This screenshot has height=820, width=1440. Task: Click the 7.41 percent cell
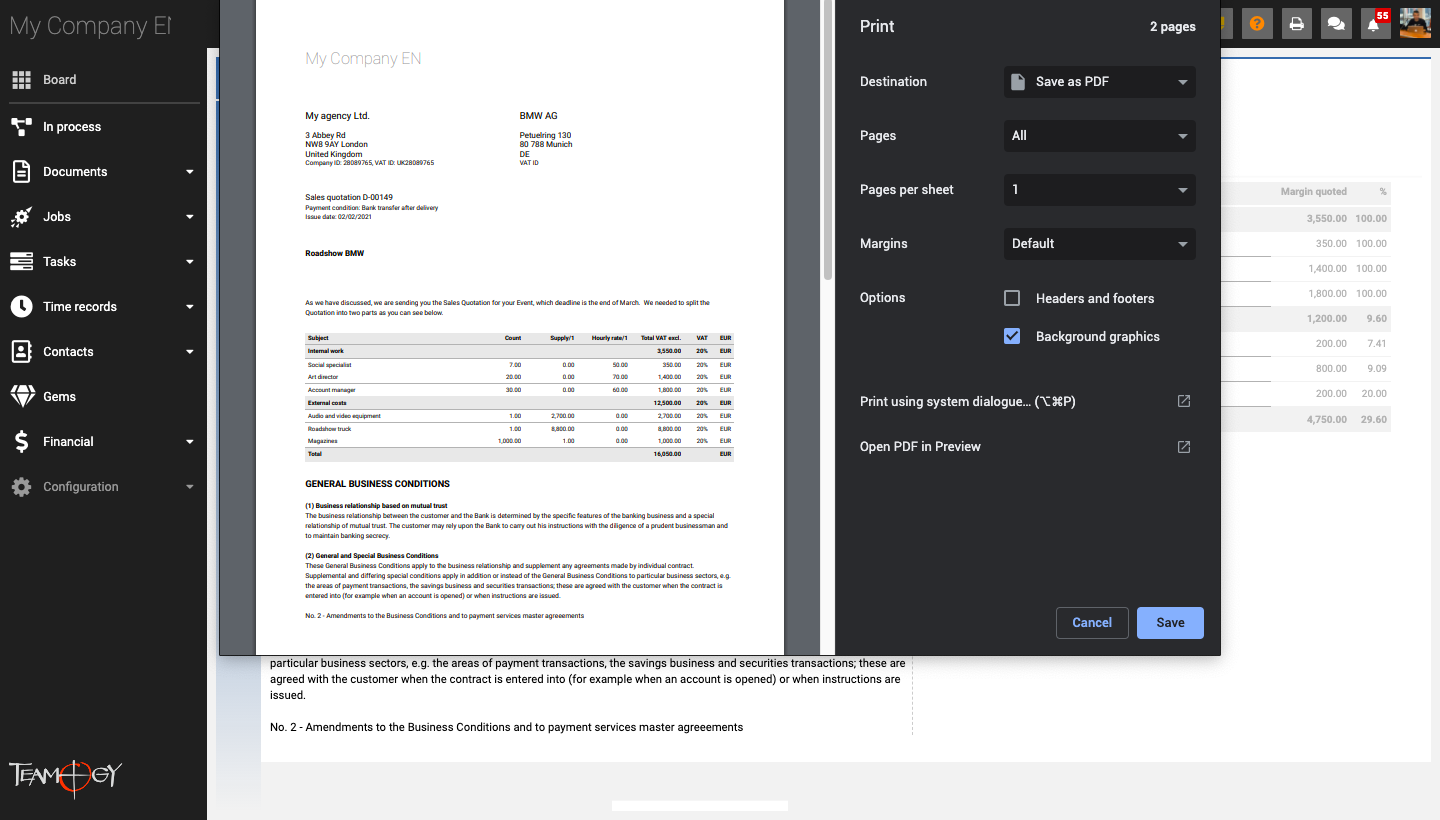(x=1377, y=344)
